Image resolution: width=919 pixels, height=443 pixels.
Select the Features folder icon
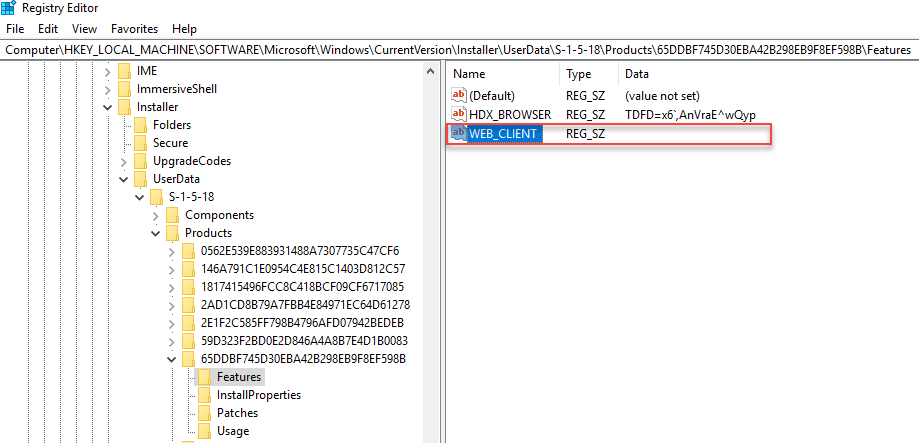tap(204, 376)
